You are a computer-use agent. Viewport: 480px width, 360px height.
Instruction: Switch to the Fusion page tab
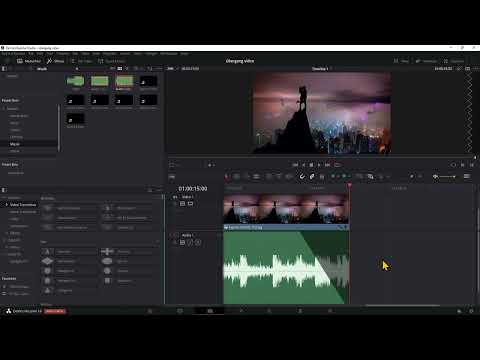[240, 311]
